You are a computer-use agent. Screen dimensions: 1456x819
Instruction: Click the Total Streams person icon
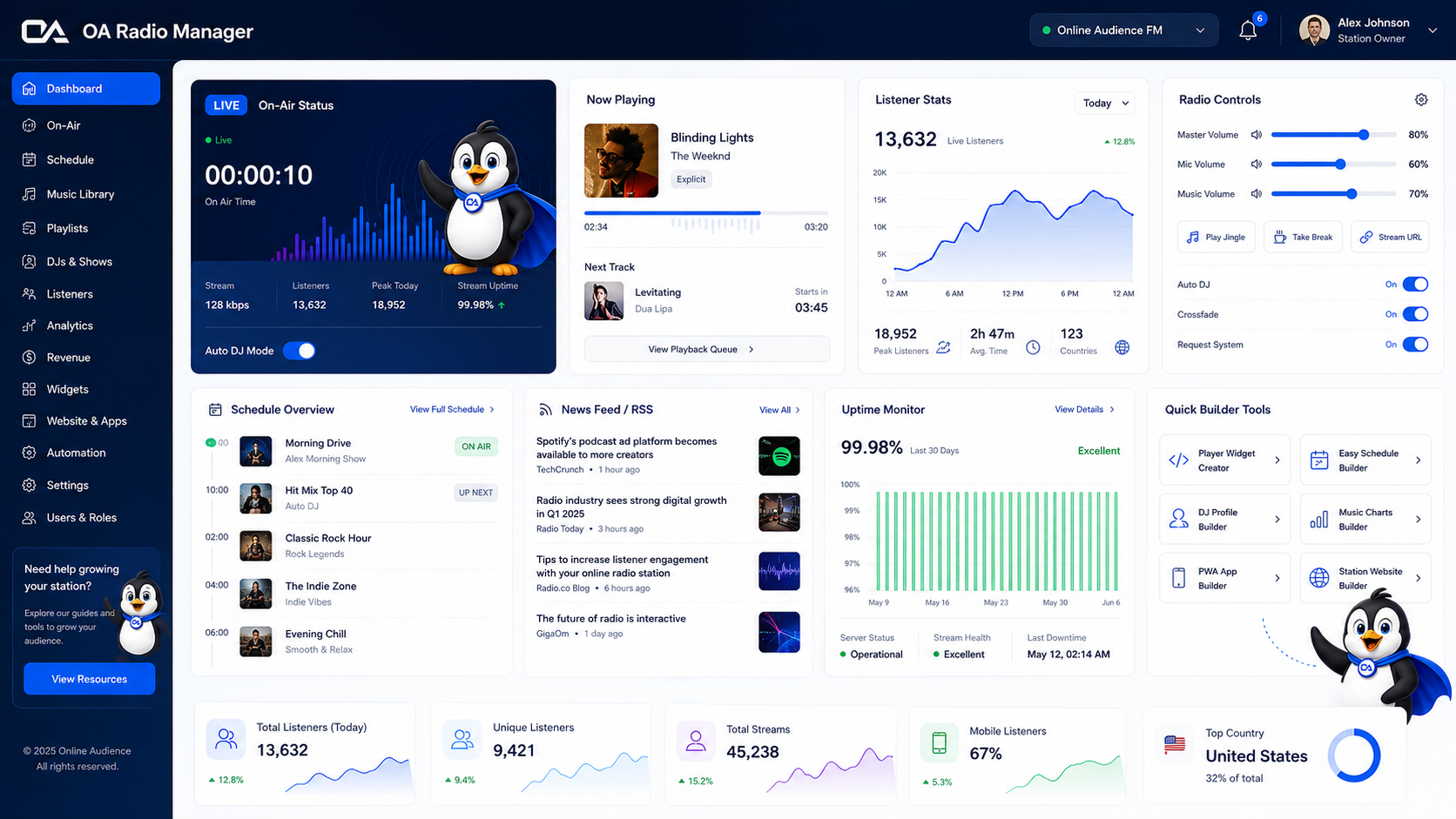[x=696, y=742]
